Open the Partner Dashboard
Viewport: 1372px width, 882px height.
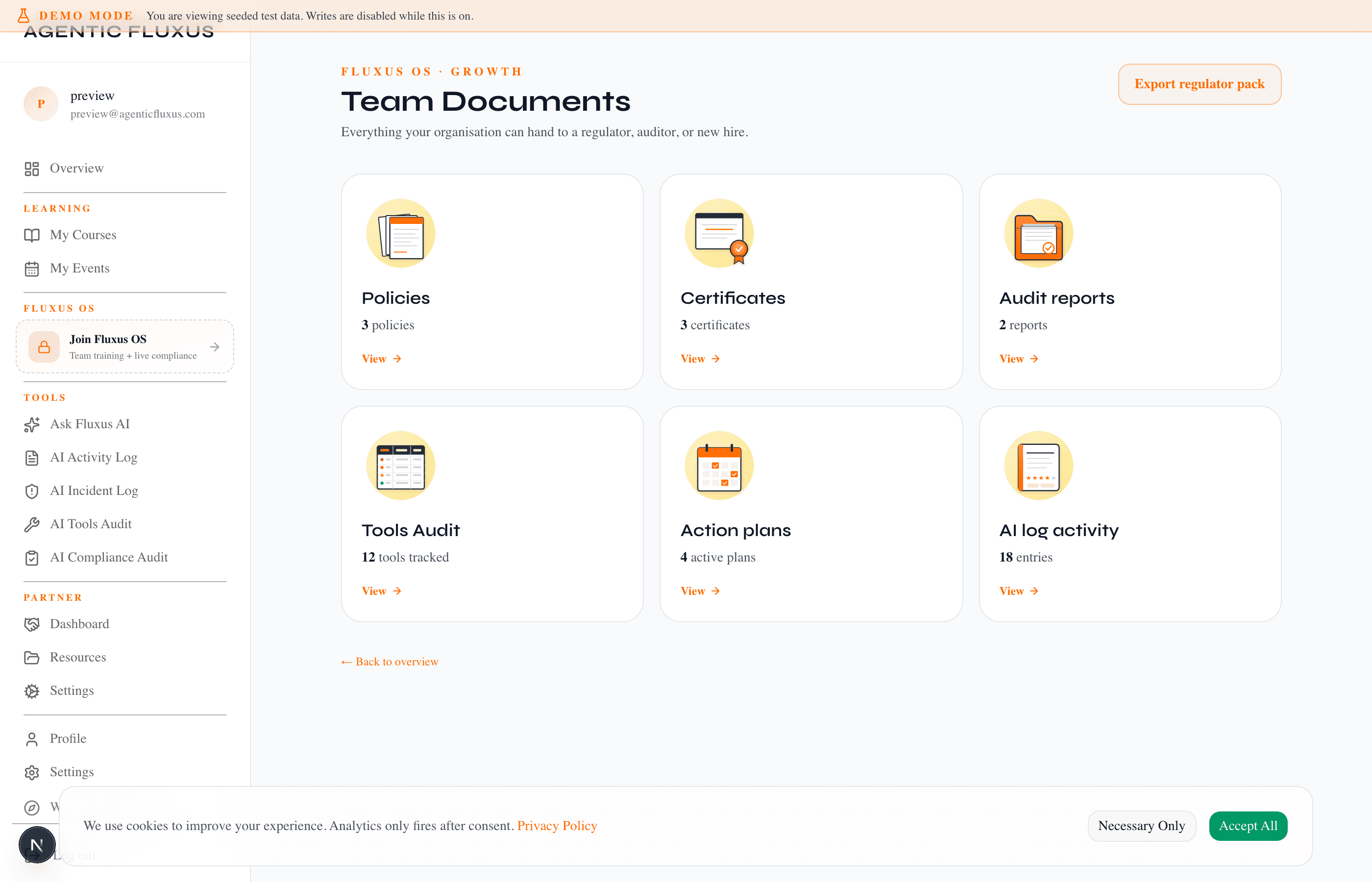pyautogui.click(x=79, y=624)
